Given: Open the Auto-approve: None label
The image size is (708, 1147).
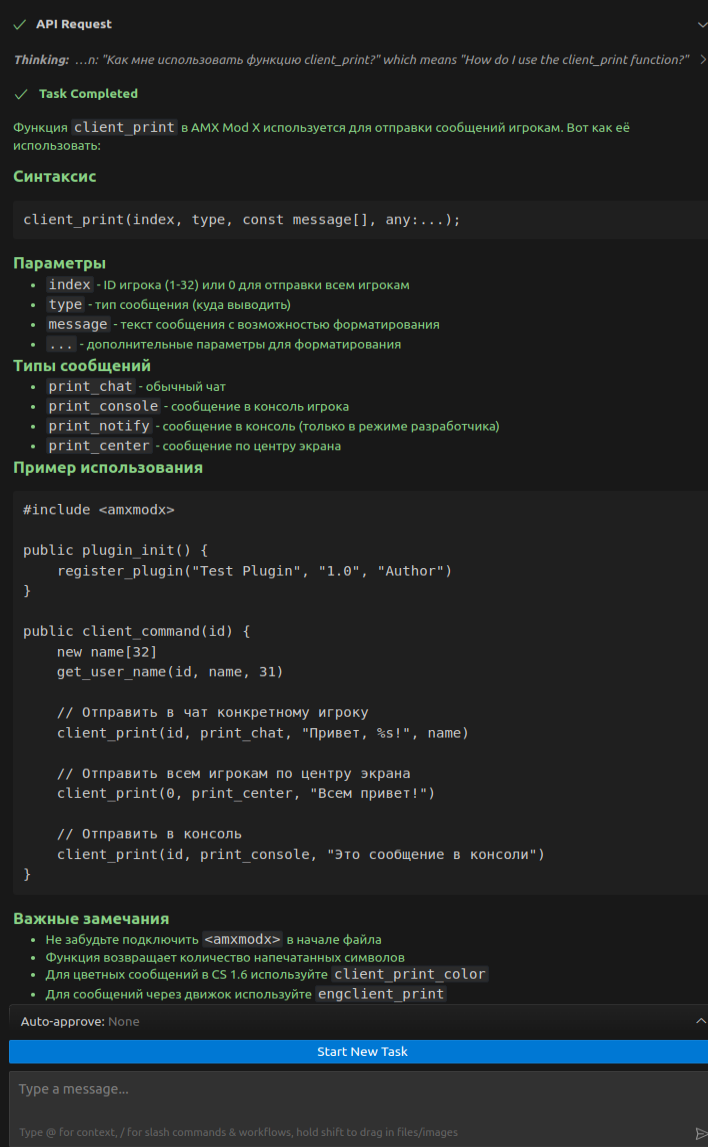Looking at the screenshot, I should click(80, 1022).
